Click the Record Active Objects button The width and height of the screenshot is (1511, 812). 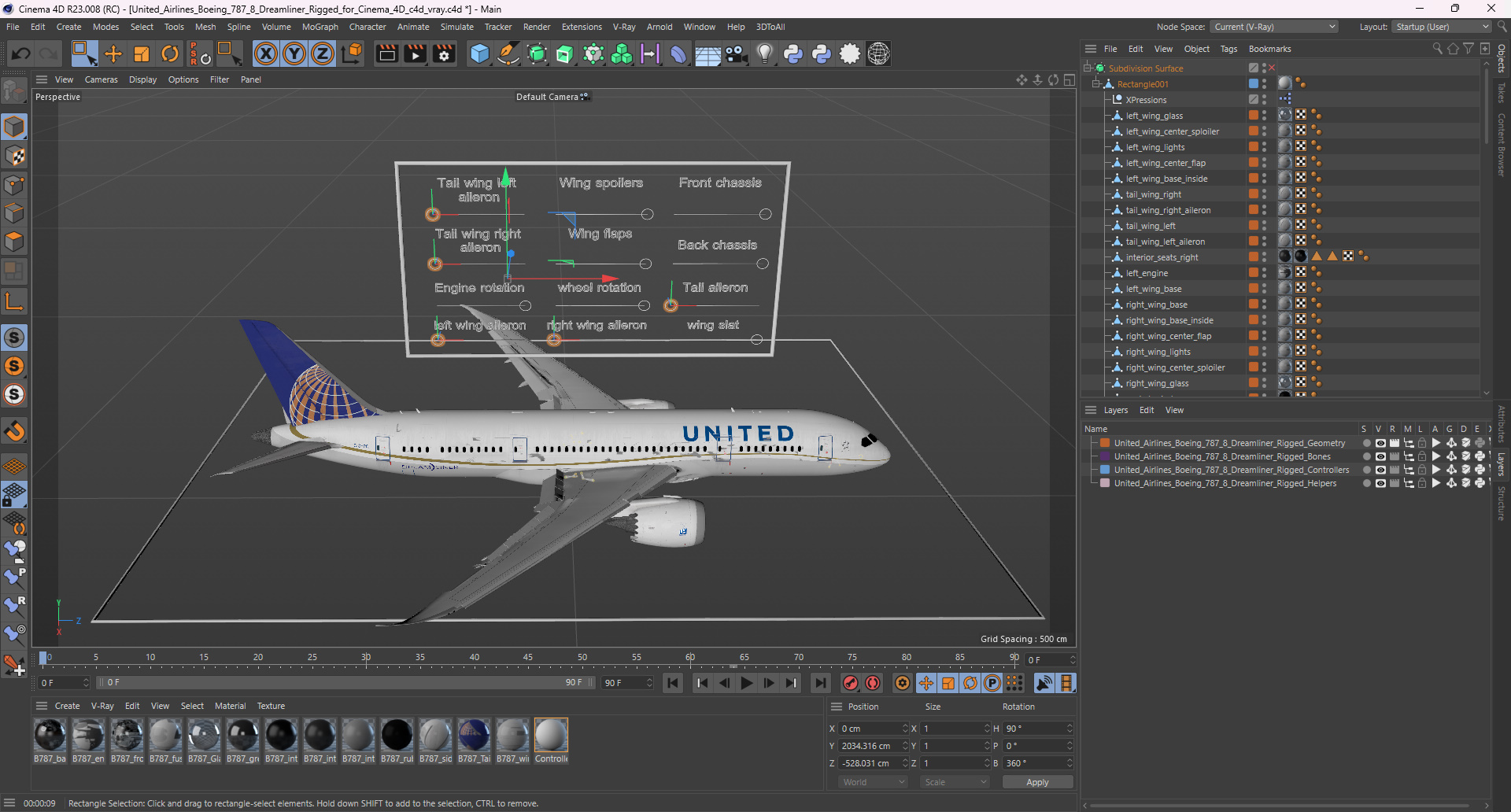coord(851,683)
